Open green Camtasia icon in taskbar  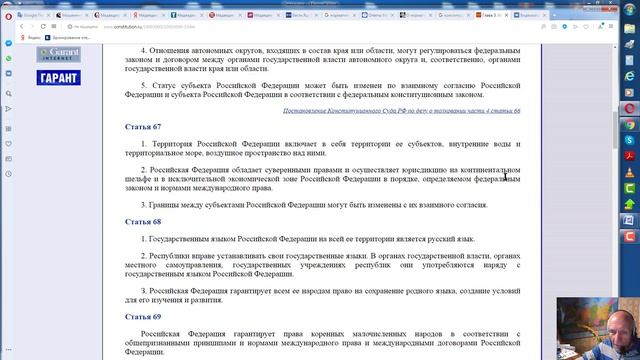point(629,188)
